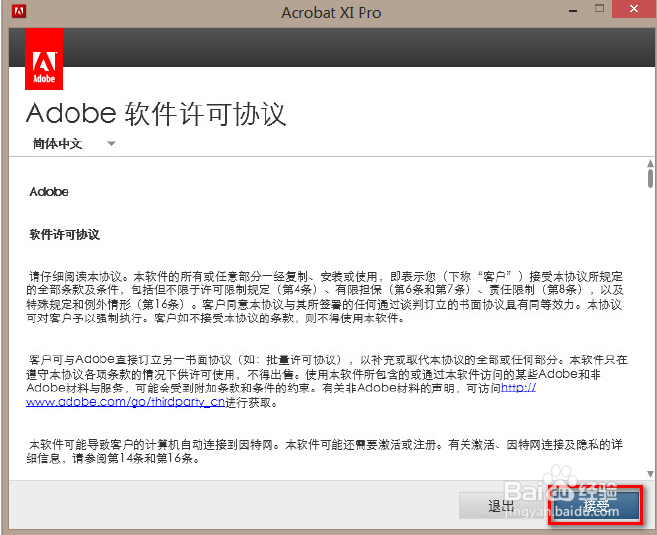
Task: Click the heading Adobe 软件许可协议
Action: [x=156, y=114]
